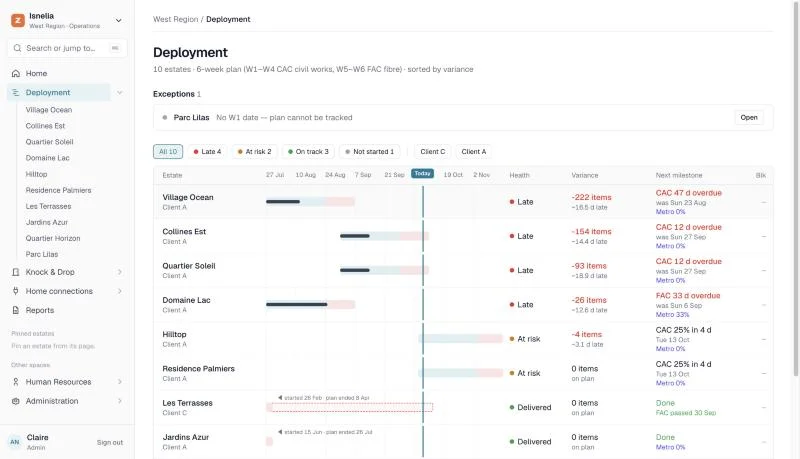
Task: Click the Deployment list icon in sidebar
Action: [x=16, y=92]
